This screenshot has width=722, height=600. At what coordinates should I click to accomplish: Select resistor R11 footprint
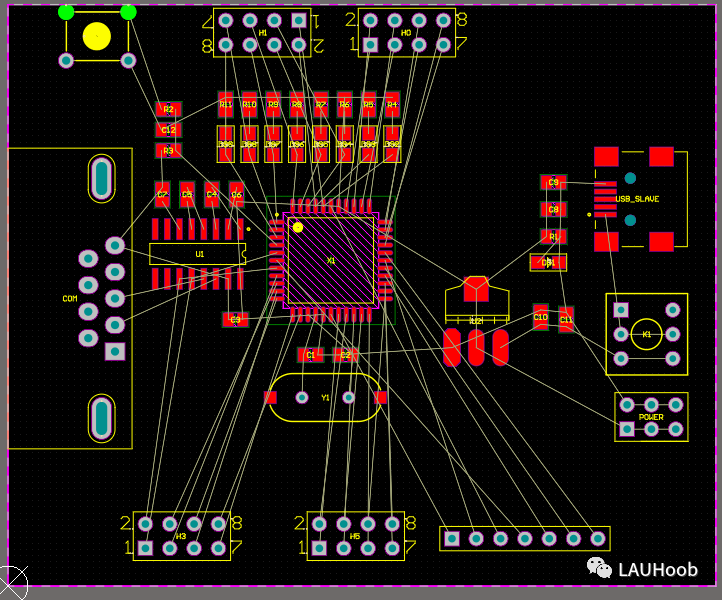[x=226, y=105]
